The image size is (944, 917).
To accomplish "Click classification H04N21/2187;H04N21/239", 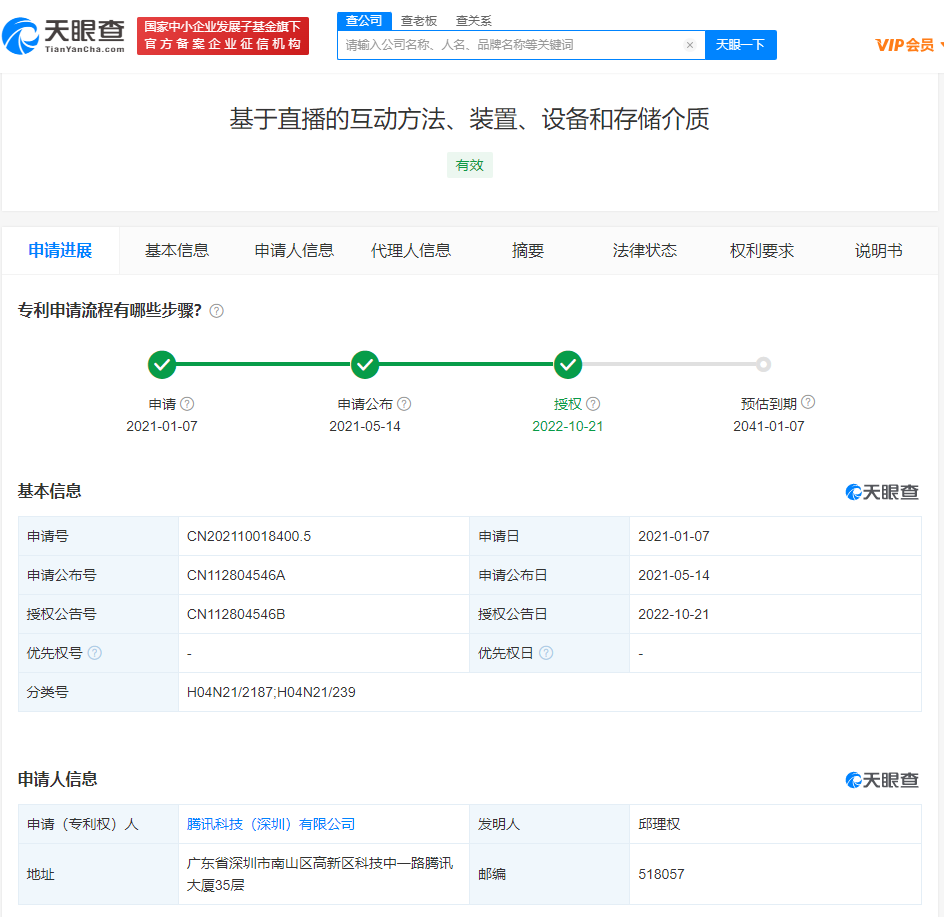I will pos(271,692).
